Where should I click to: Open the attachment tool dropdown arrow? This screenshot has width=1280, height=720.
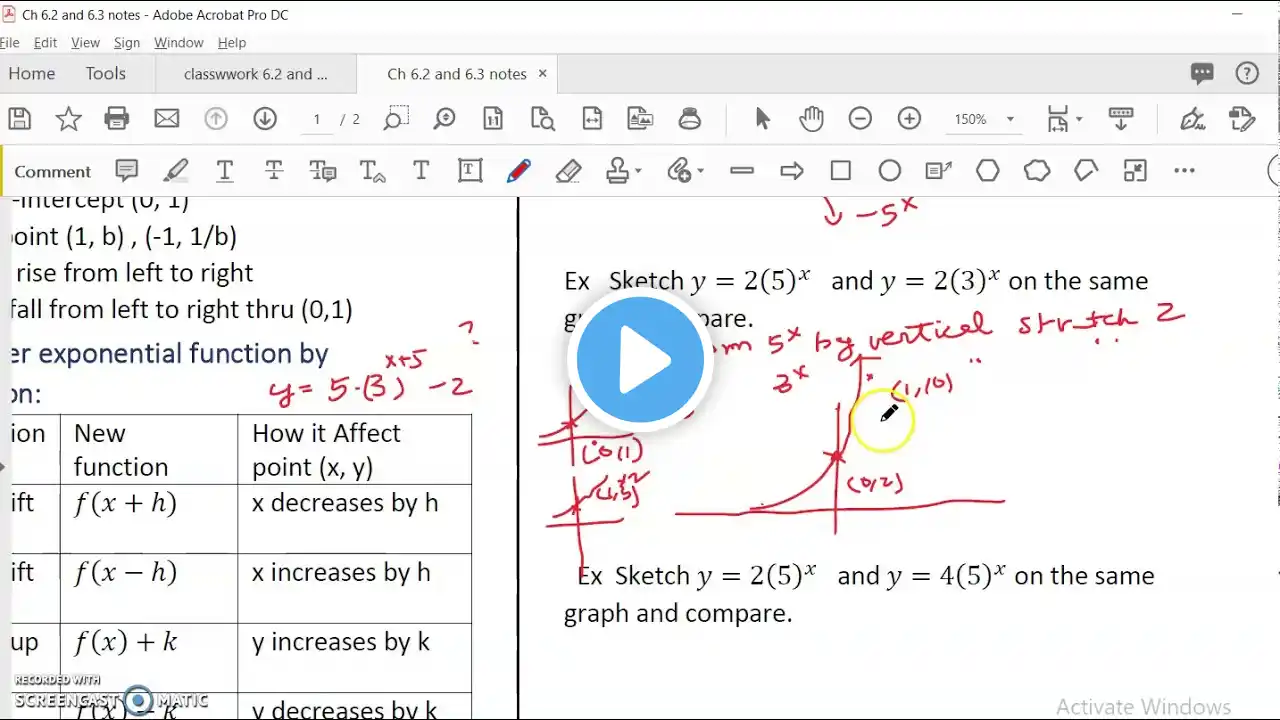tap(699, 172)
